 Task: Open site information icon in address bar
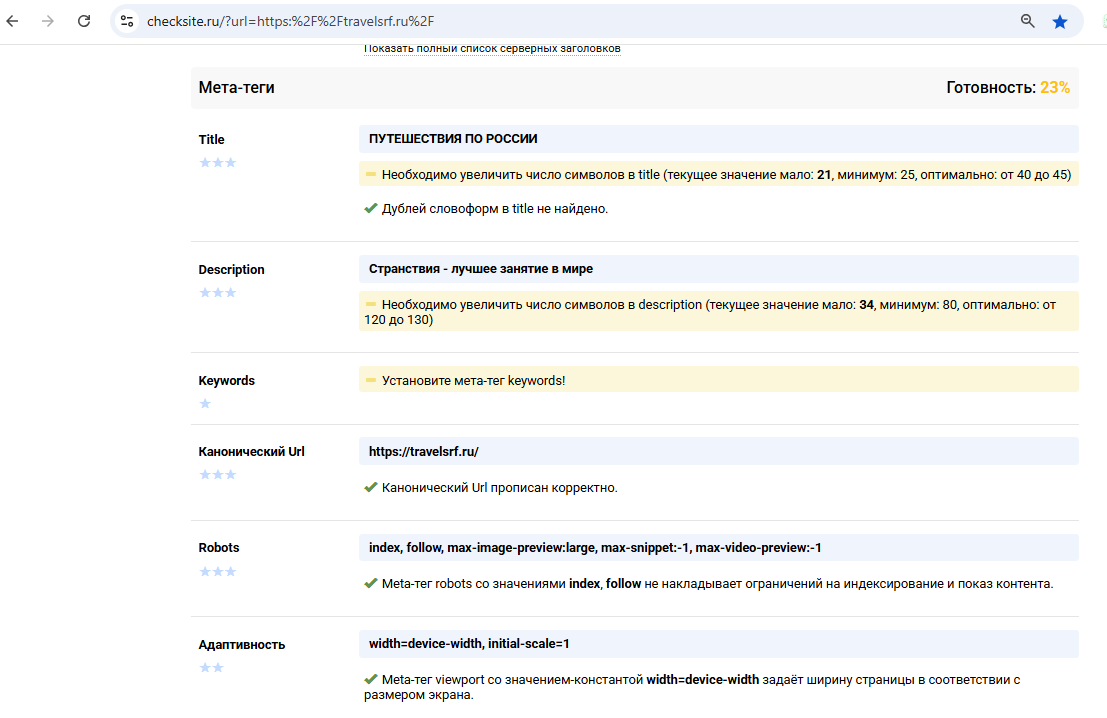point(126,21)
